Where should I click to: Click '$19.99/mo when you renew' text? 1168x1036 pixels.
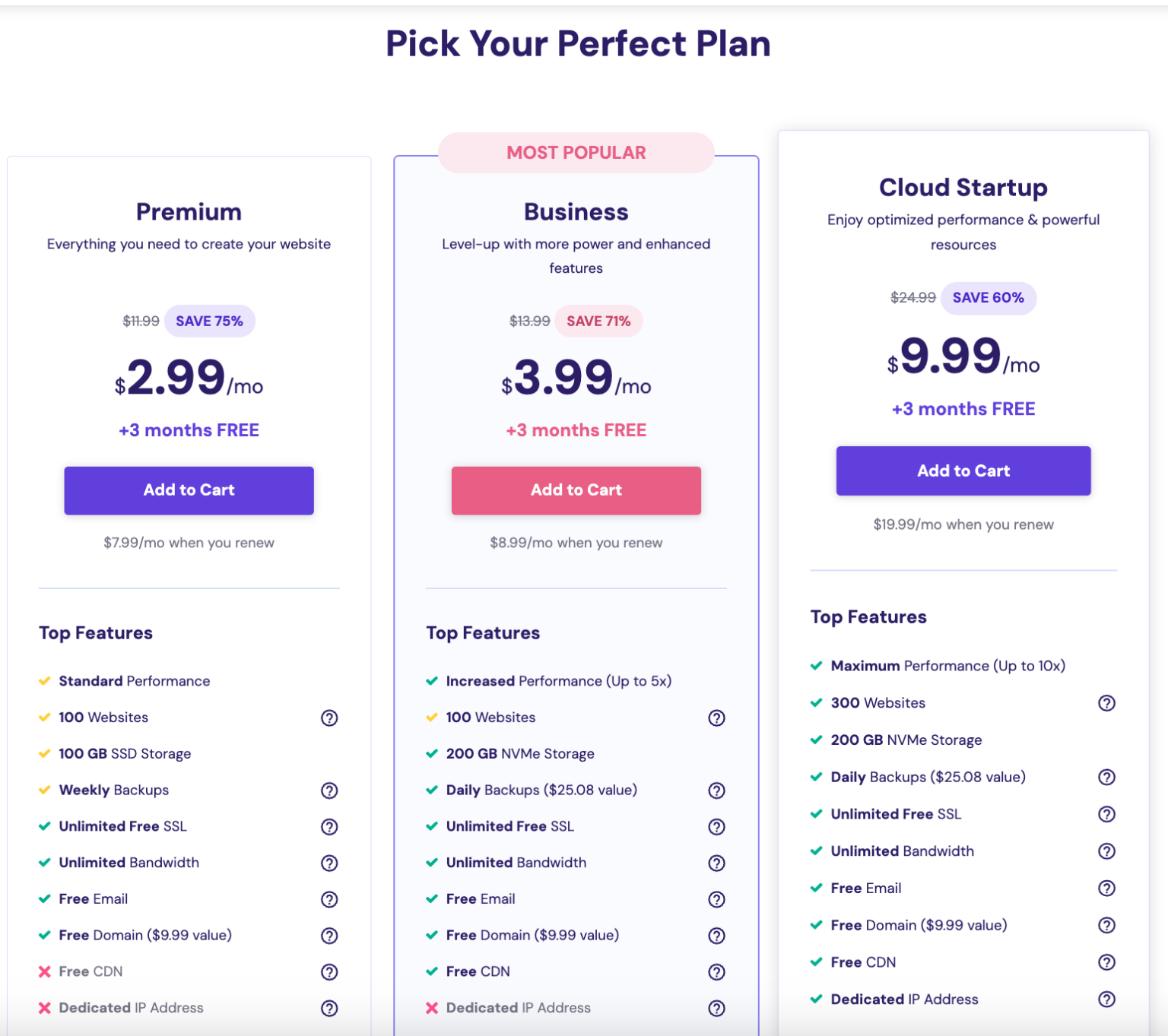(x=963, y=524)
